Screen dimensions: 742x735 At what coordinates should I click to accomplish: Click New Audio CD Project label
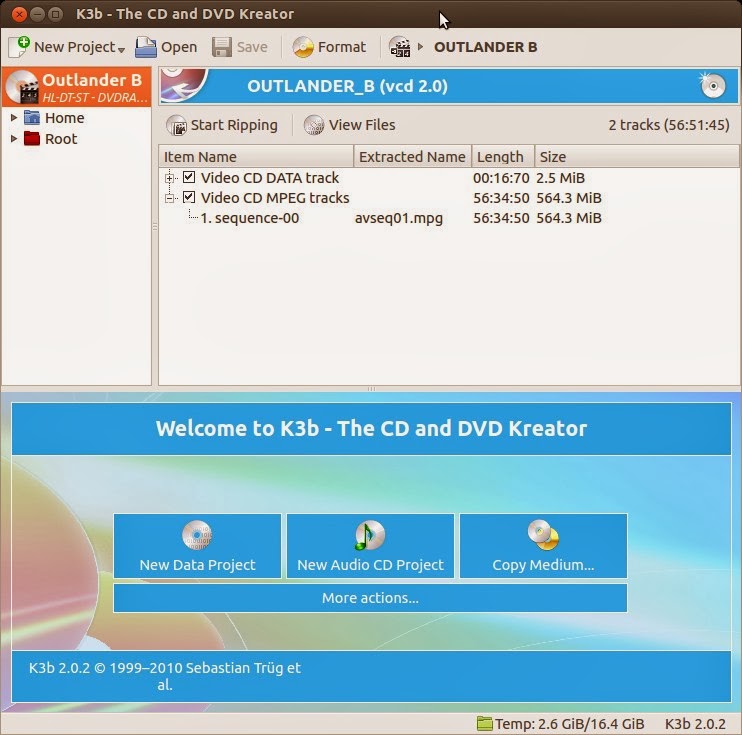371,565
